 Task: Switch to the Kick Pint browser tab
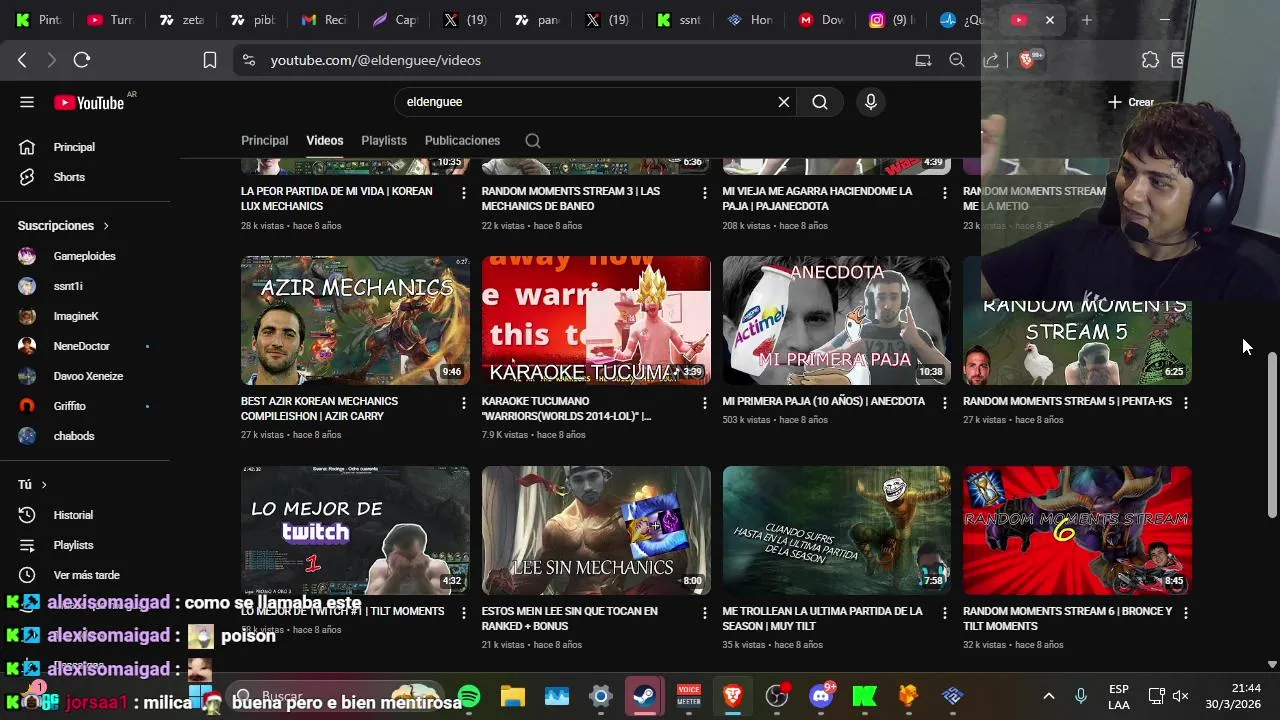[x=38, y=20]
